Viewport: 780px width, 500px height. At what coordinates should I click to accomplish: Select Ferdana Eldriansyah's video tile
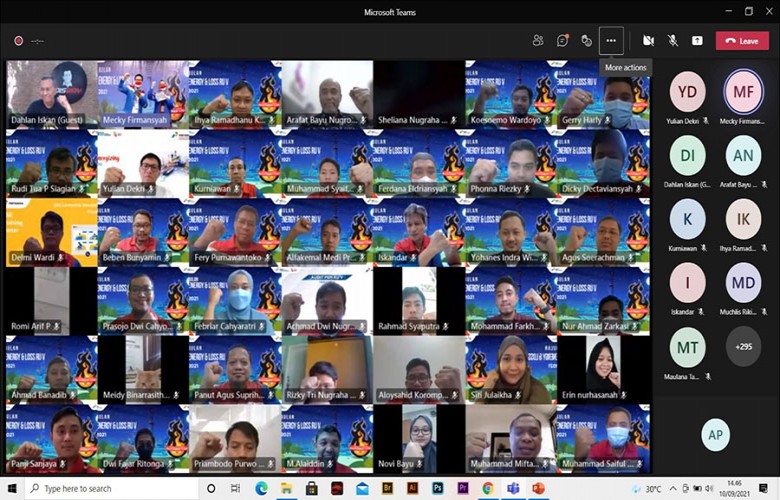[419, 164]
